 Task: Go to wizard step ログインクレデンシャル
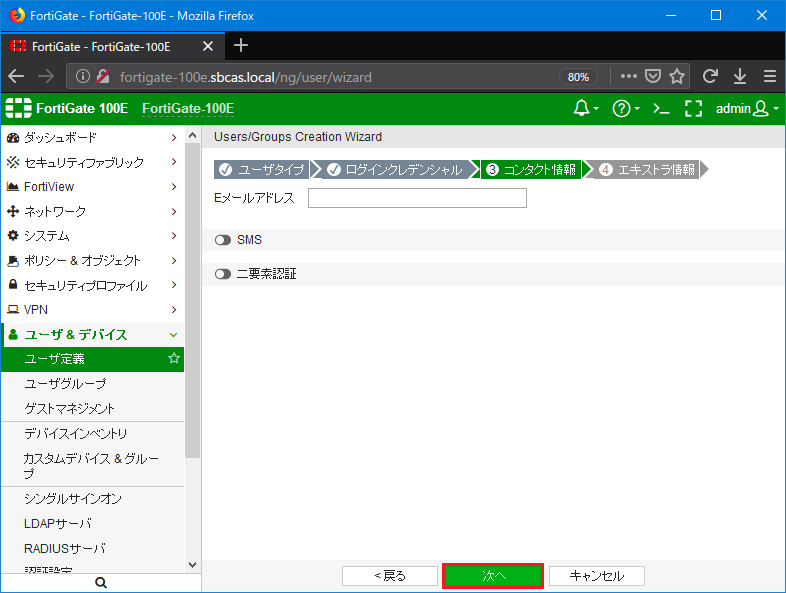(x=396, y=169)
